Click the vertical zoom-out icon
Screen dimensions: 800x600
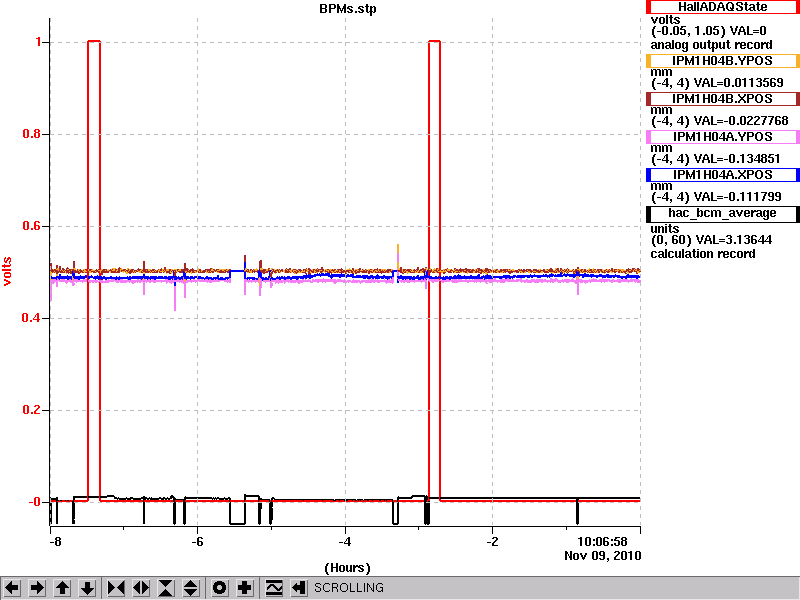click(191, 588)
